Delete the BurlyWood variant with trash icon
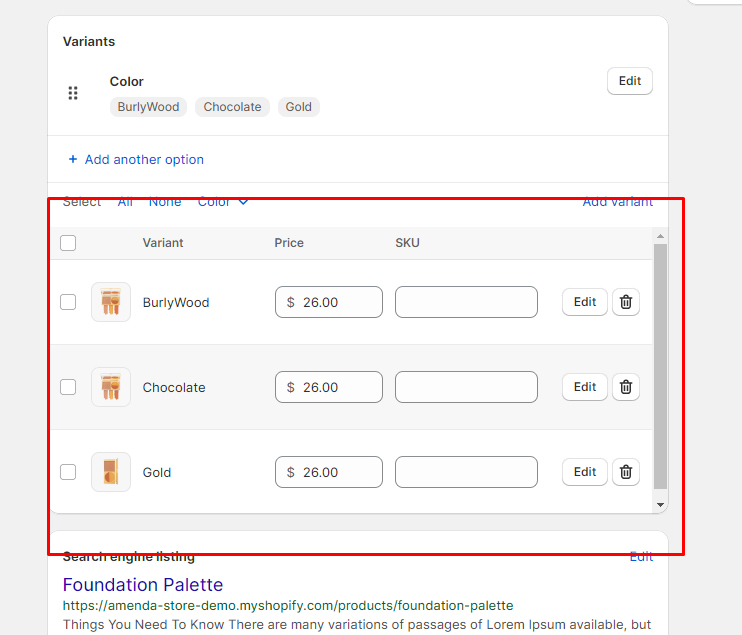Screen dimensions: 742x635 [x=626, y=302]
